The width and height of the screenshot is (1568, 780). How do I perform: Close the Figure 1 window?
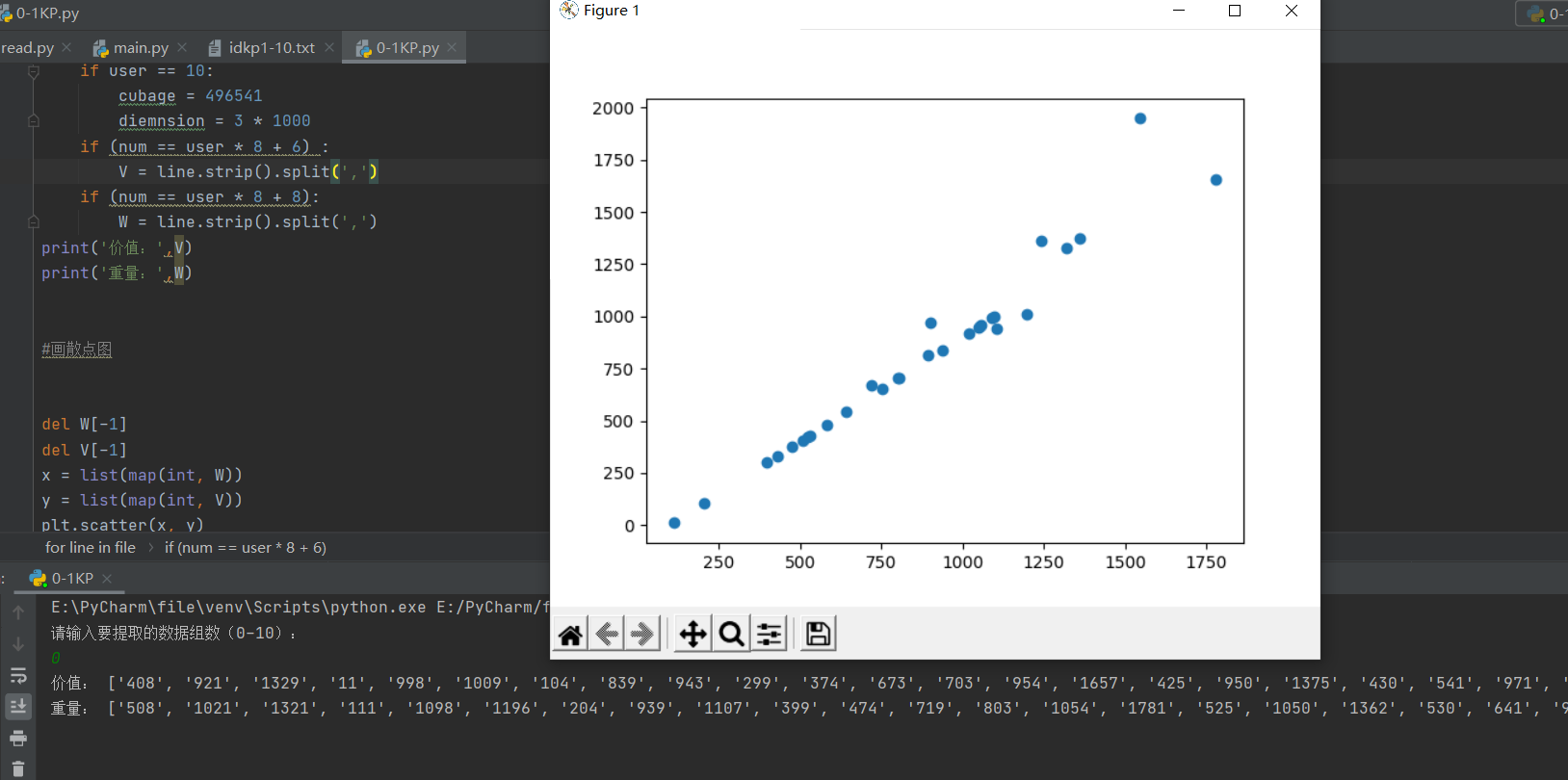[1292, 11]
